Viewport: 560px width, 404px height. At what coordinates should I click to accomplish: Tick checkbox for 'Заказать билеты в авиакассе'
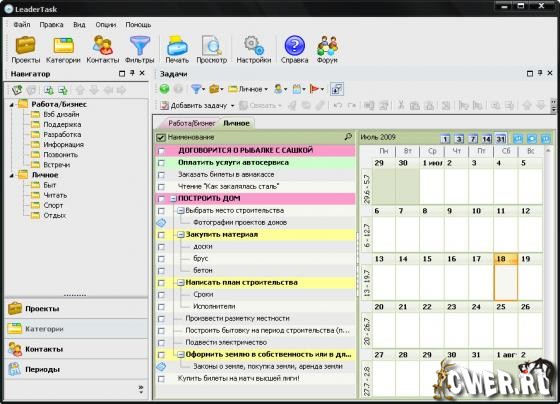[161, 175]
